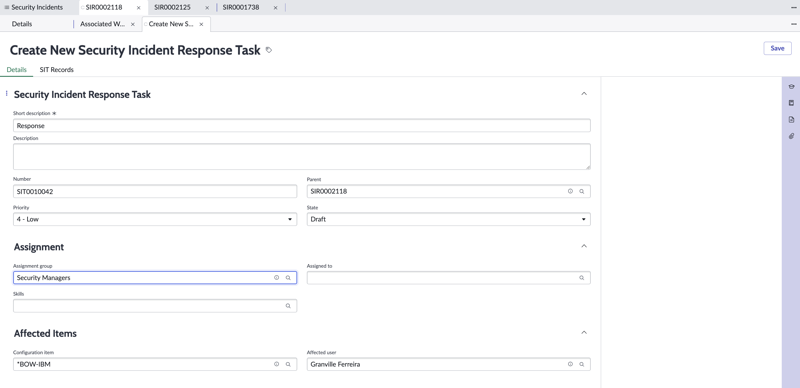The height and width of the screenshot is (388, 800).
Task: Select the green Details form tab
Action: coord(16,70)
